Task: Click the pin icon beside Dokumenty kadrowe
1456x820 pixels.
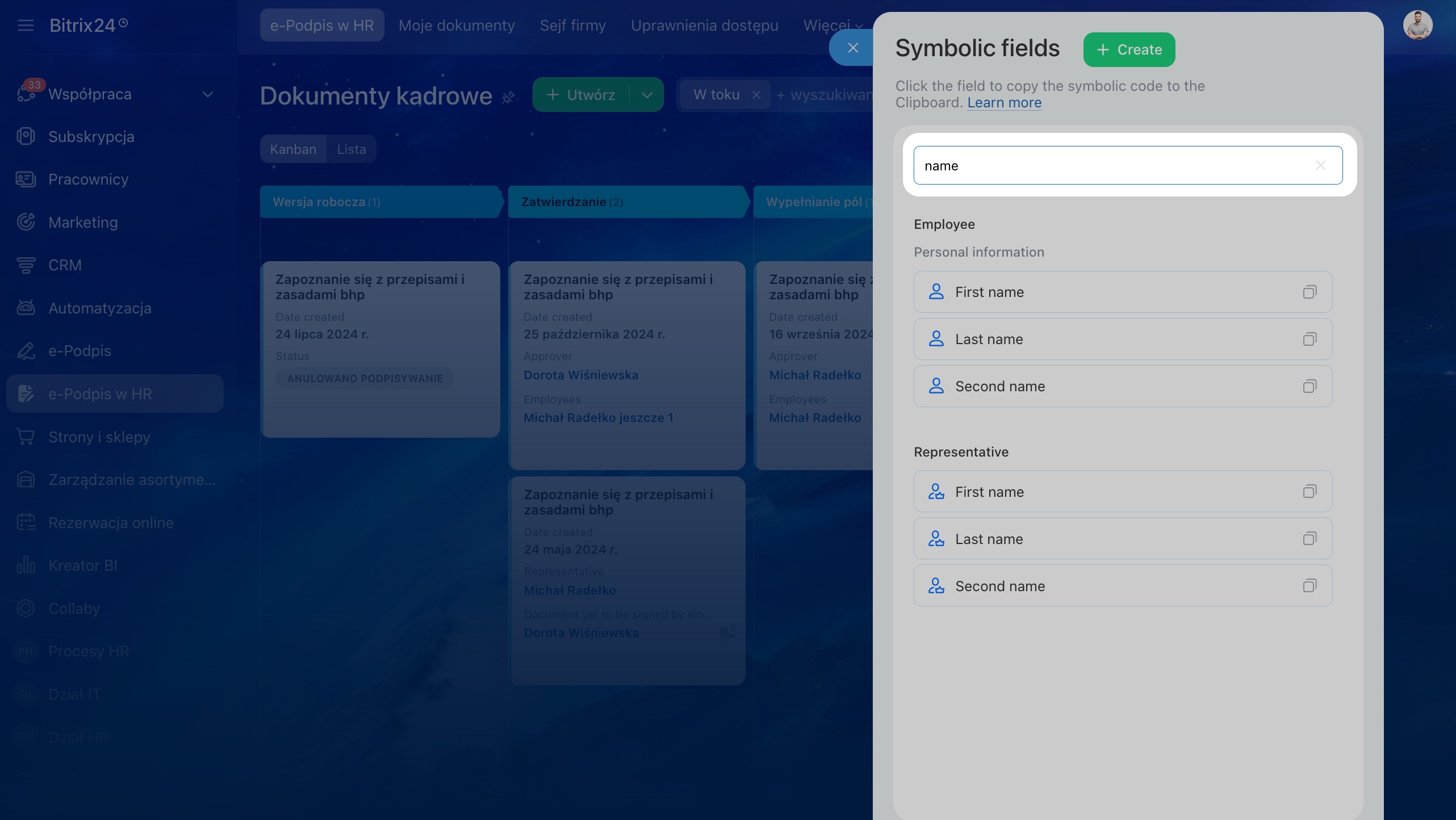Action: [508, 97]
